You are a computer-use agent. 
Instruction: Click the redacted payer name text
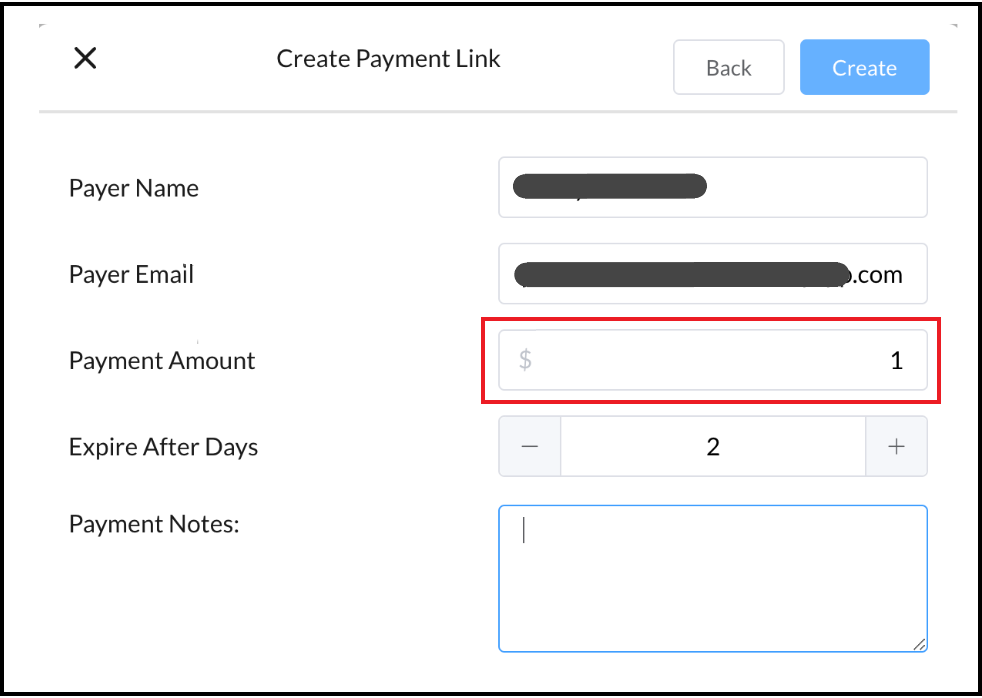pos(609,186)
